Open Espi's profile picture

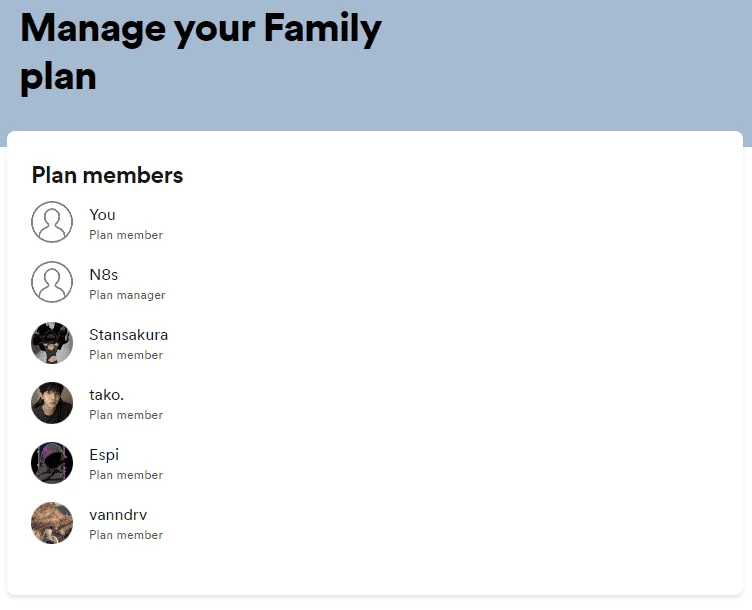52,463
